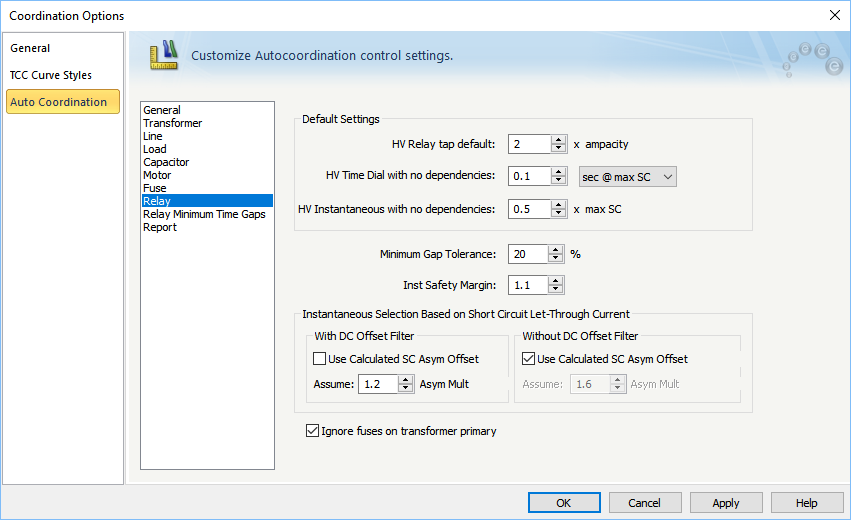Enable Use Calculated SC Asym Offset with DC filter
Image resolution: width=851 pixels, height=520 pixels.
[320, 359]
